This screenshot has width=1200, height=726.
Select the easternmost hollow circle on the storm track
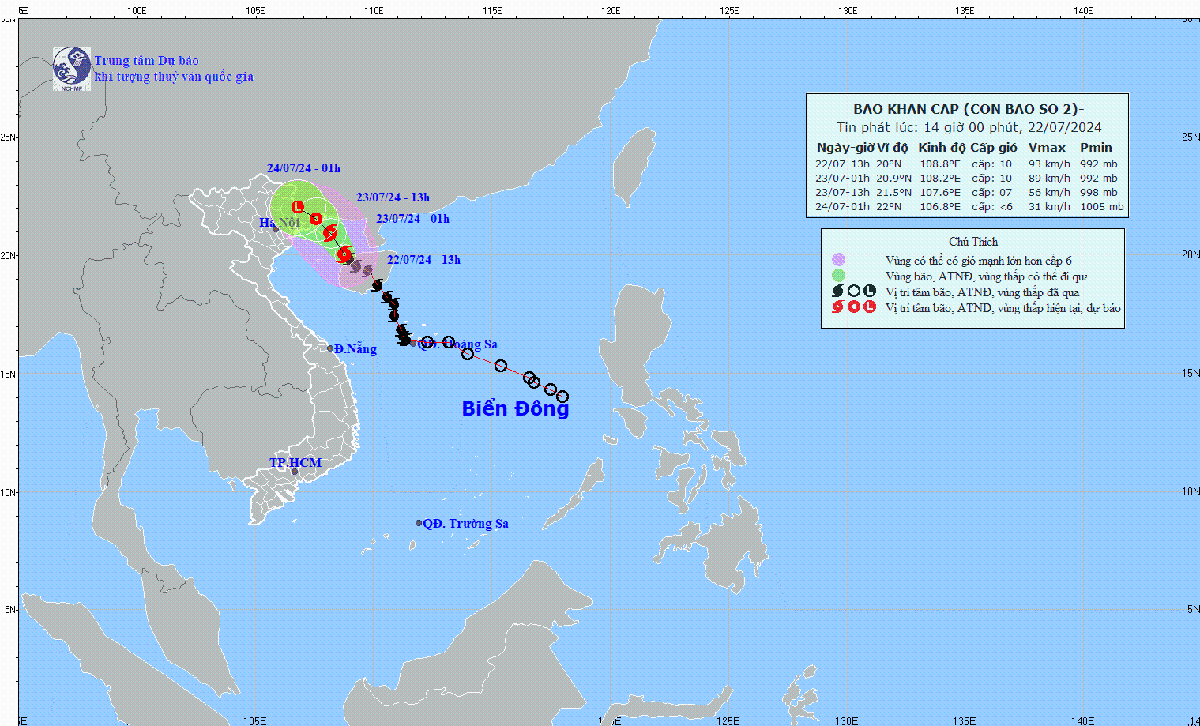pyautogui.click(x=563, y=397)
